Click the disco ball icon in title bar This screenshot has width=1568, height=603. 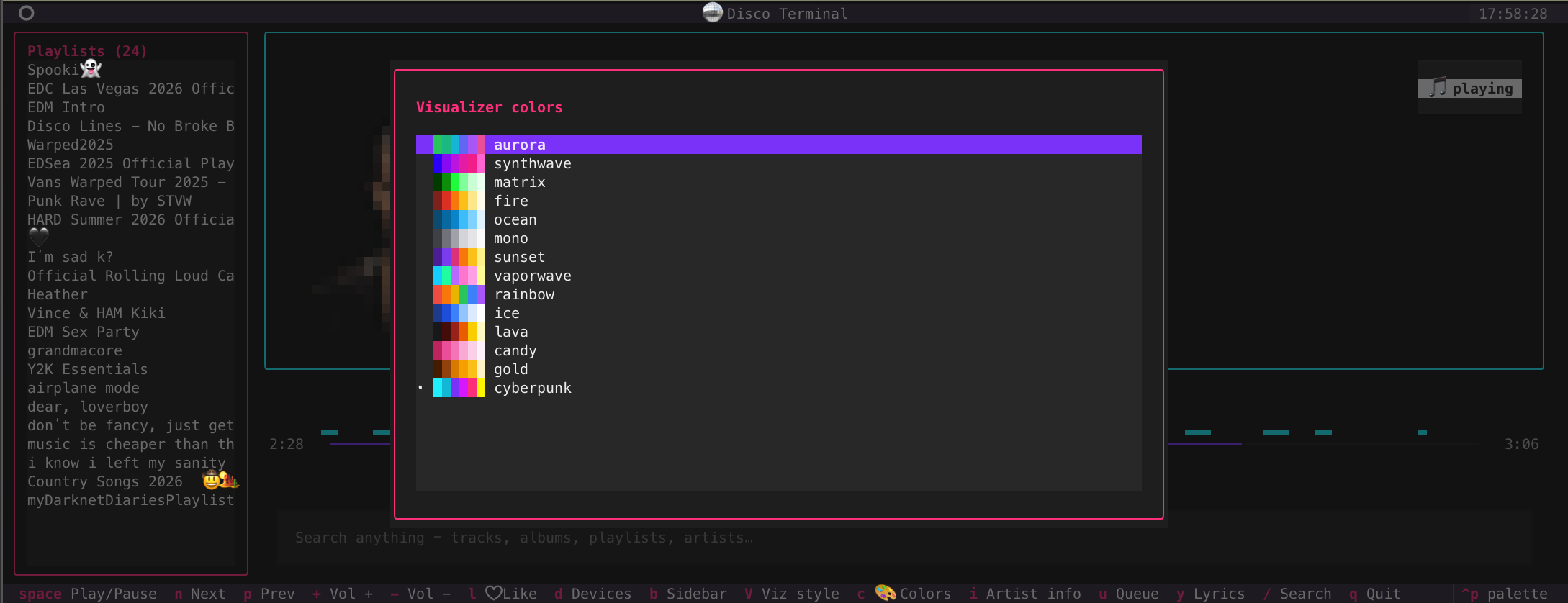(x=712, y=12)
